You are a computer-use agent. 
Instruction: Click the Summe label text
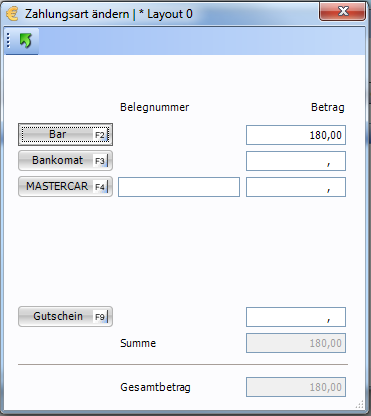[138, 343]
